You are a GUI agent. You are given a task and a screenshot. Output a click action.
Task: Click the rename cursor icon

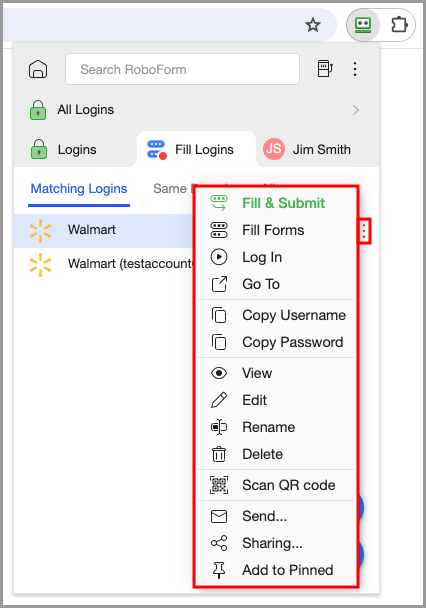tap(219, 427)
